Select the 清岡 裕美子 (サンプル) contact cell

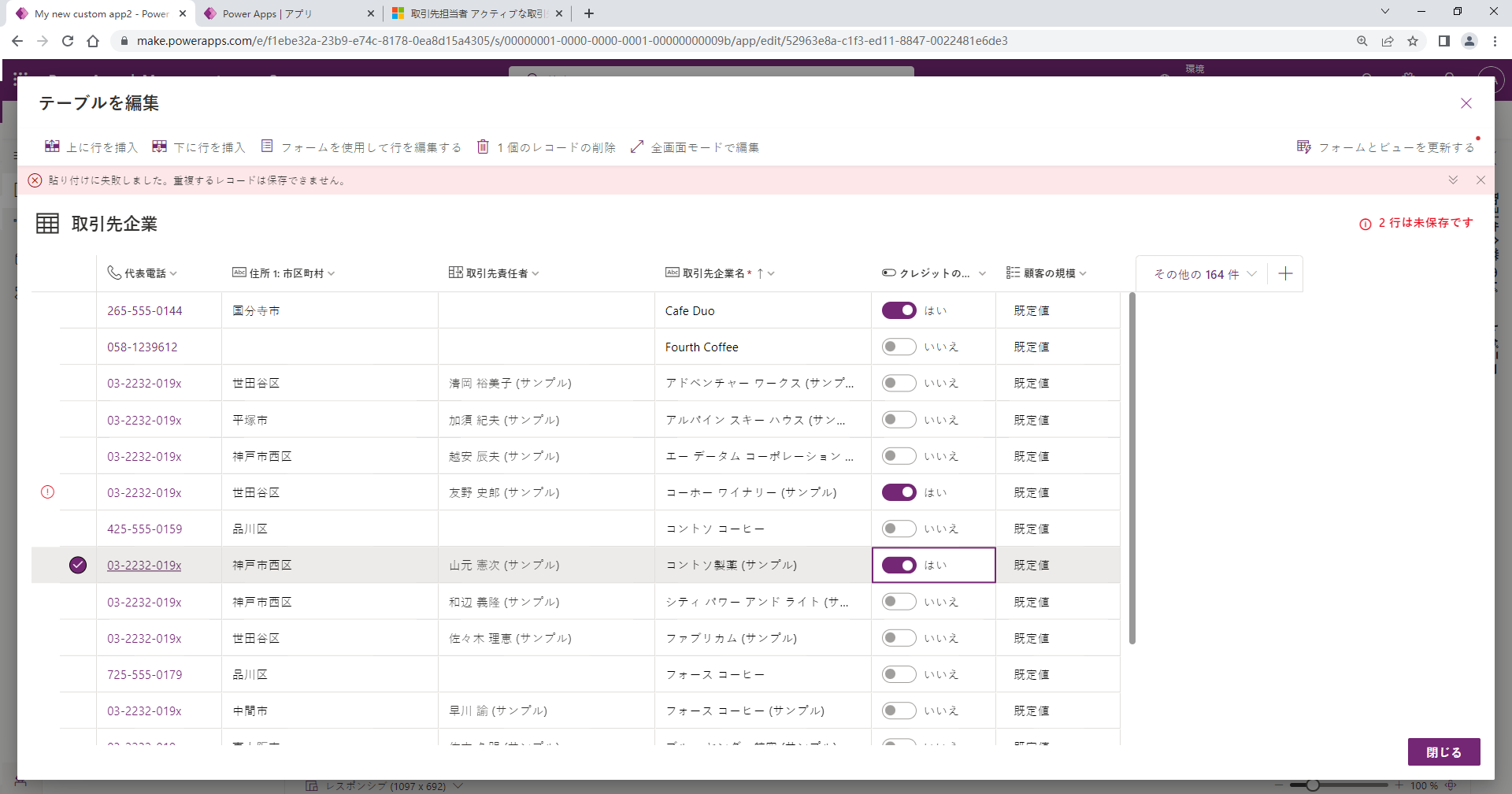click(x=547, y=383)
